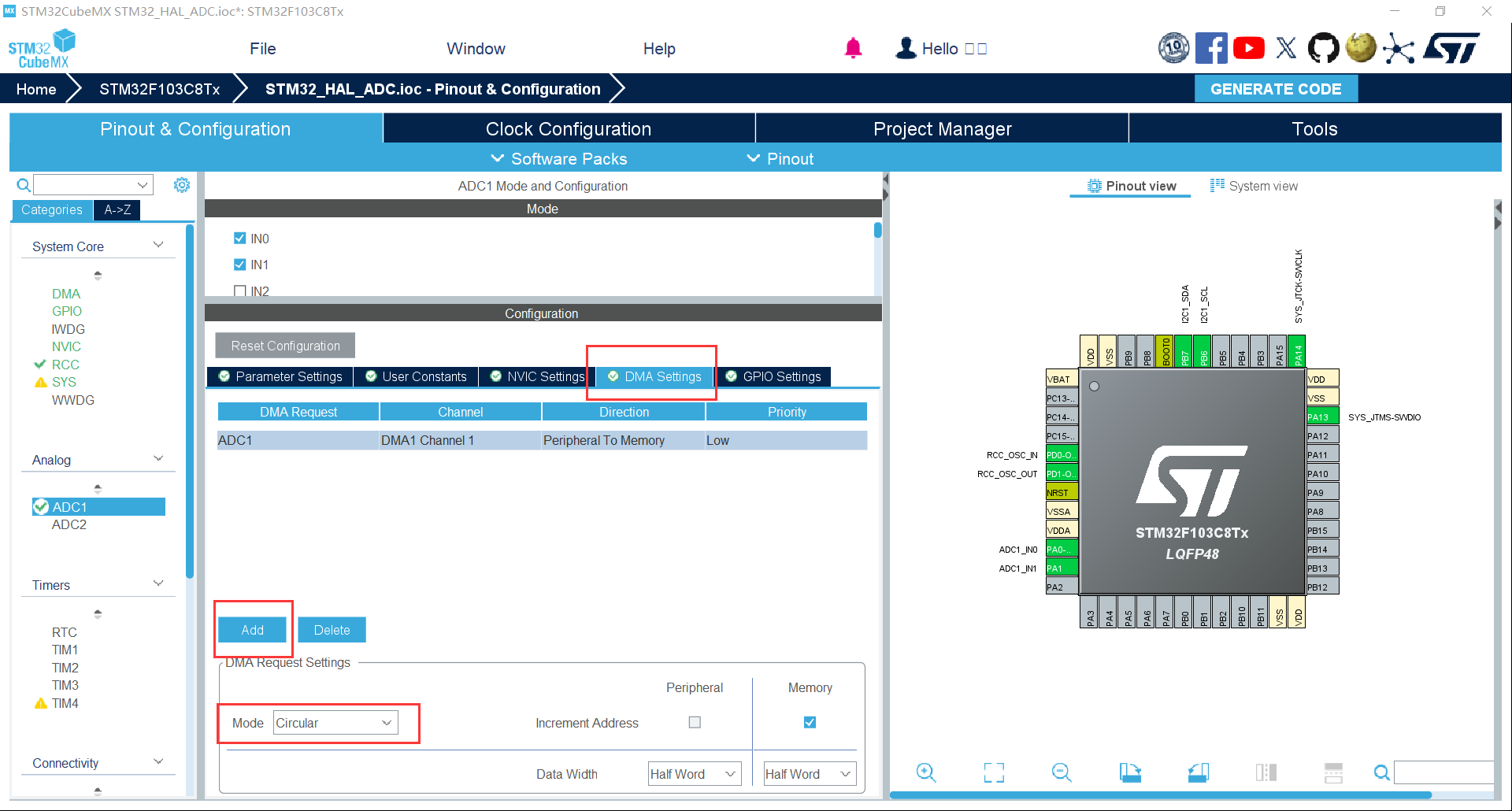Click the NRST pin on chip
This screenshot has height=811, width=1512.
(1062, 492)
